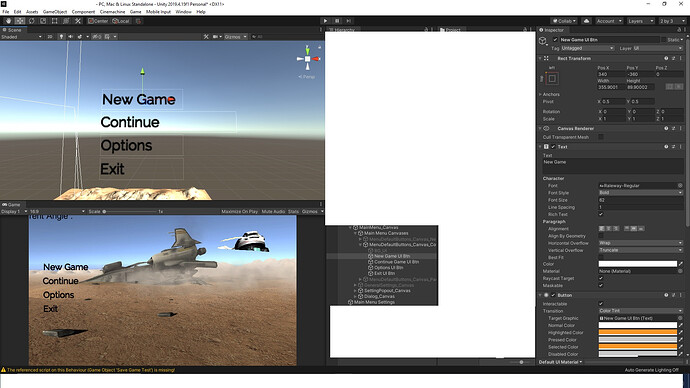Open the cloud services icon
Viewport: 690px width, 388px height.
587,21
